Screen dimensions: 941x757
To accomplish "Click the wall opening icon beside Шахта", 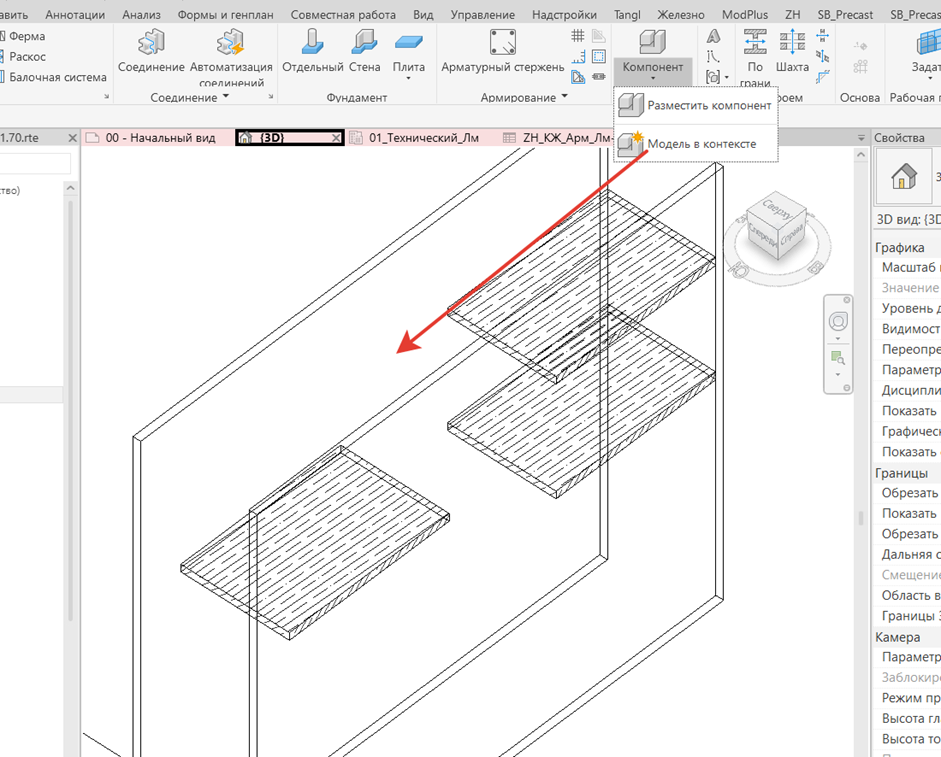I will [823, 36].
